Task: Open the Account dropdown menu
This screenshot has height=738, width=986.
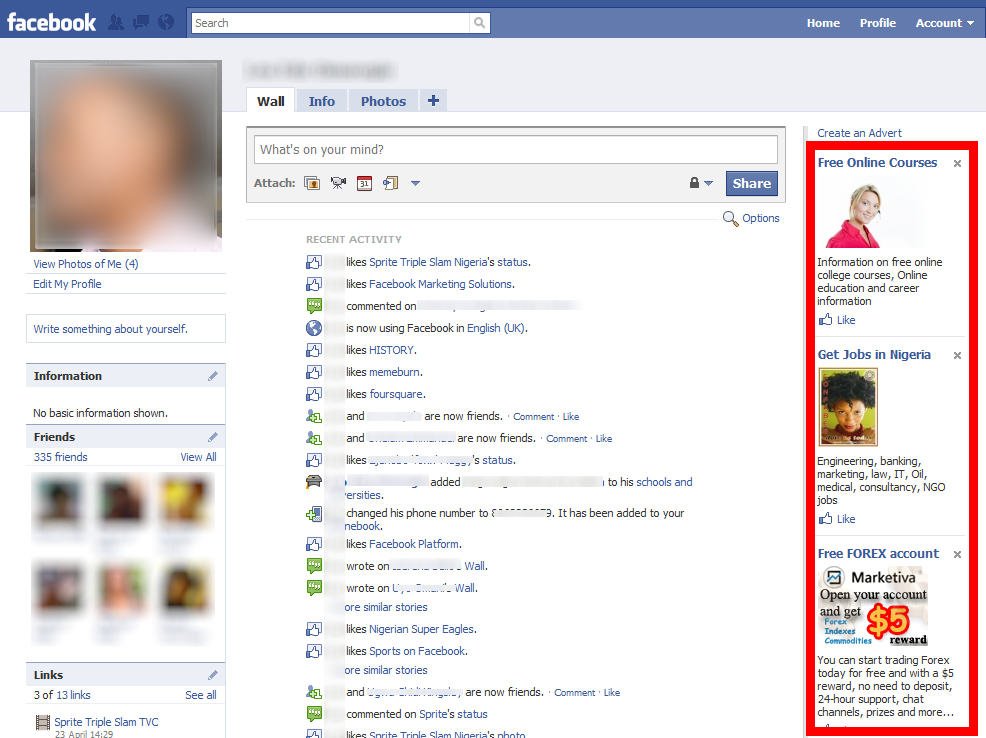Action: (x=944, y=22)
